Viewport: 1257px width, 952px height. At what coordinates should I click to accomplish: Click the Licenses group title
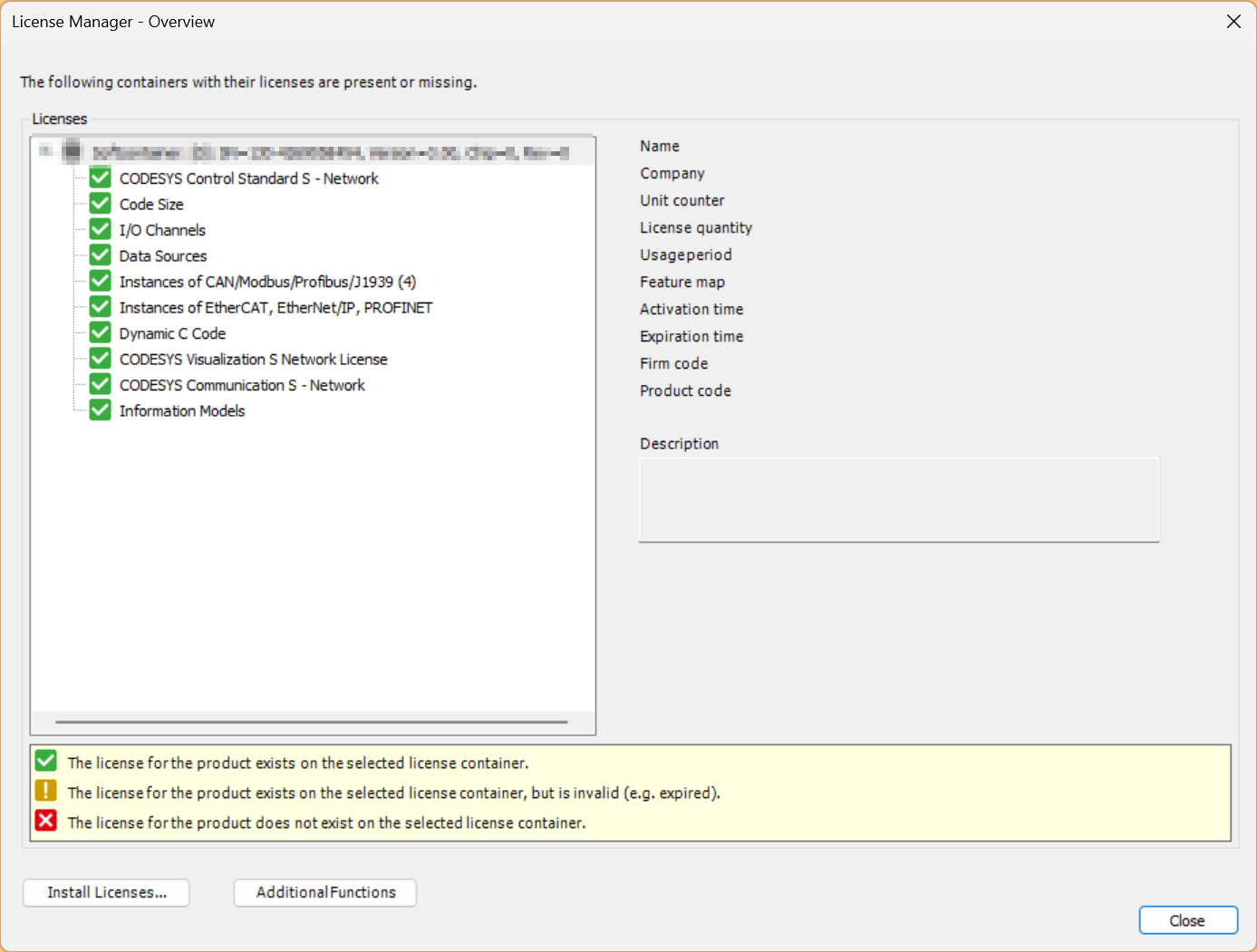tap(60, 119)
